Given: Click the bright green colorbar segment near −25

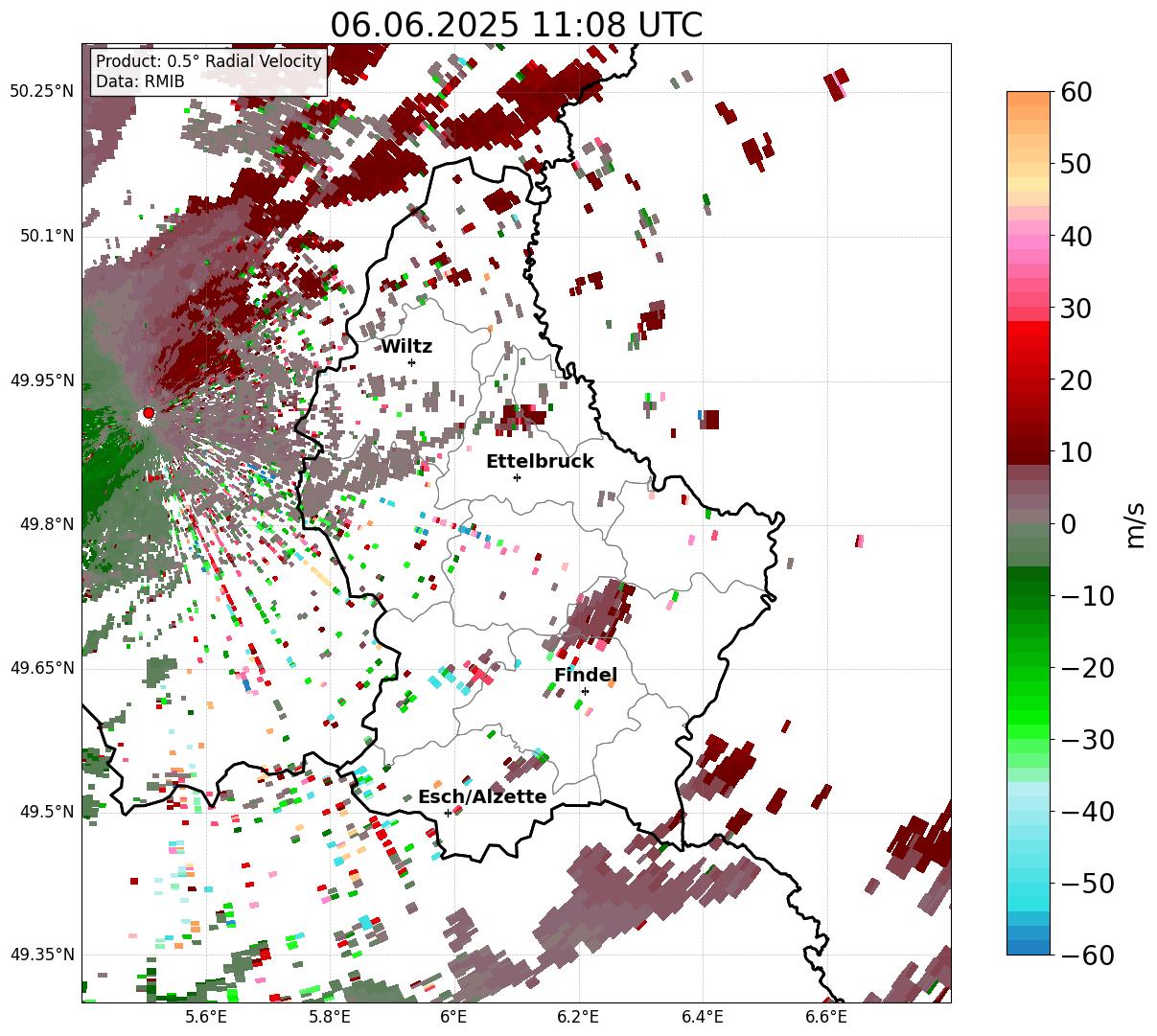Looking at the screenshot, I should coord(1028,703).
